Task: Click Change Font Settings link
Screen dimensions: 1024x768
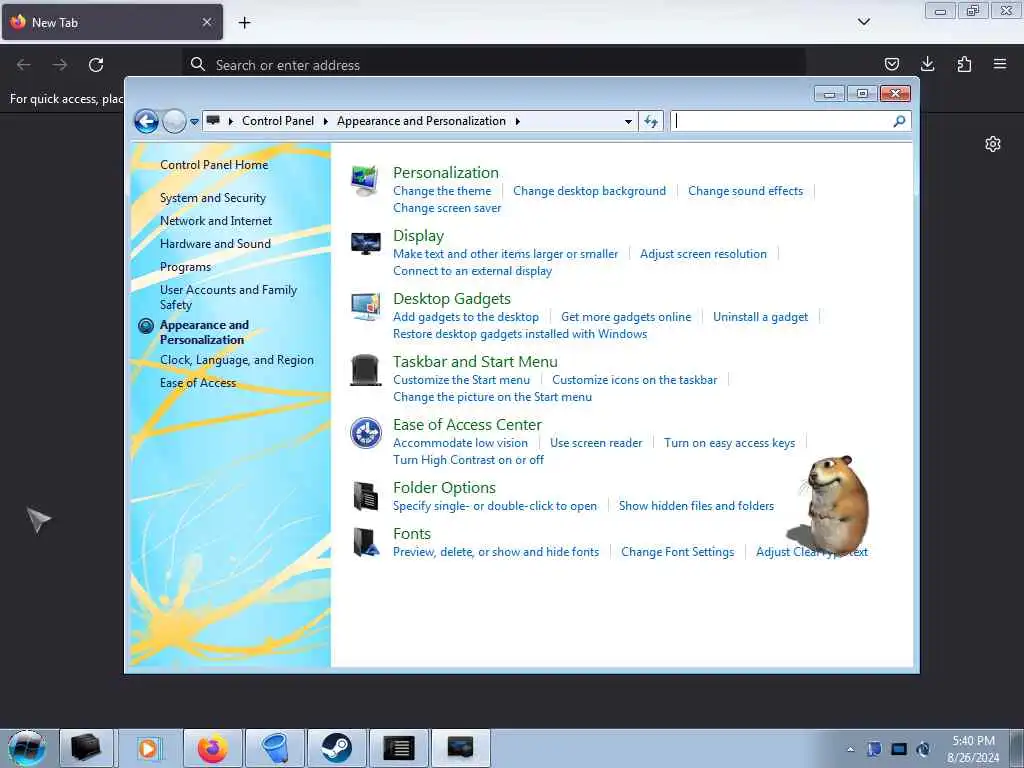Action: pos(678,552)
